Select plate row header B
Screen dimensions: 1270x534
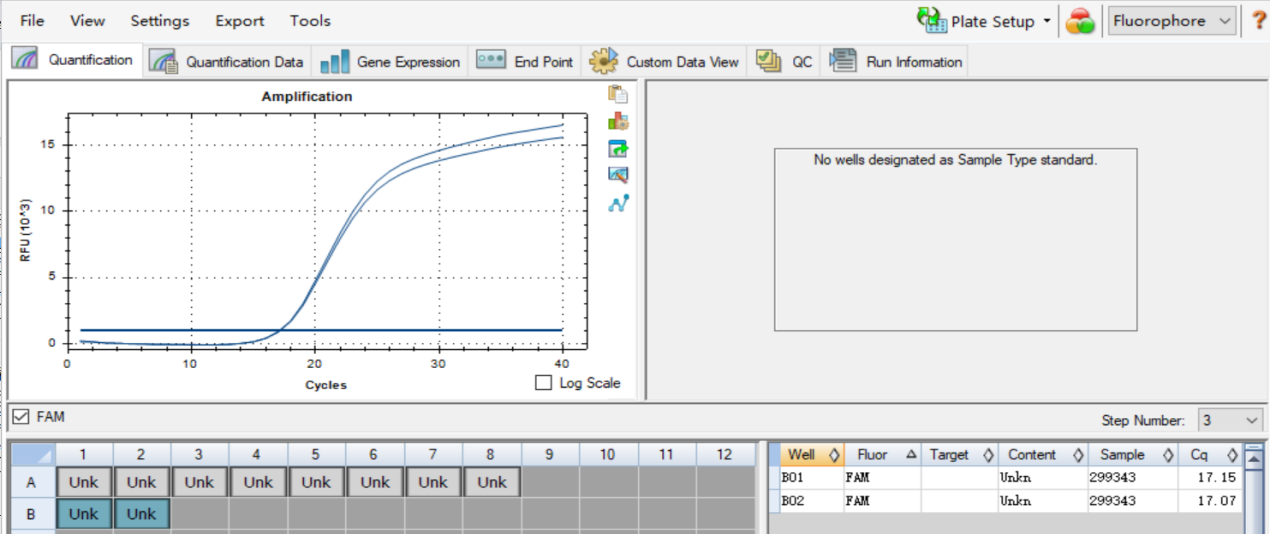(x=31, y=514)
